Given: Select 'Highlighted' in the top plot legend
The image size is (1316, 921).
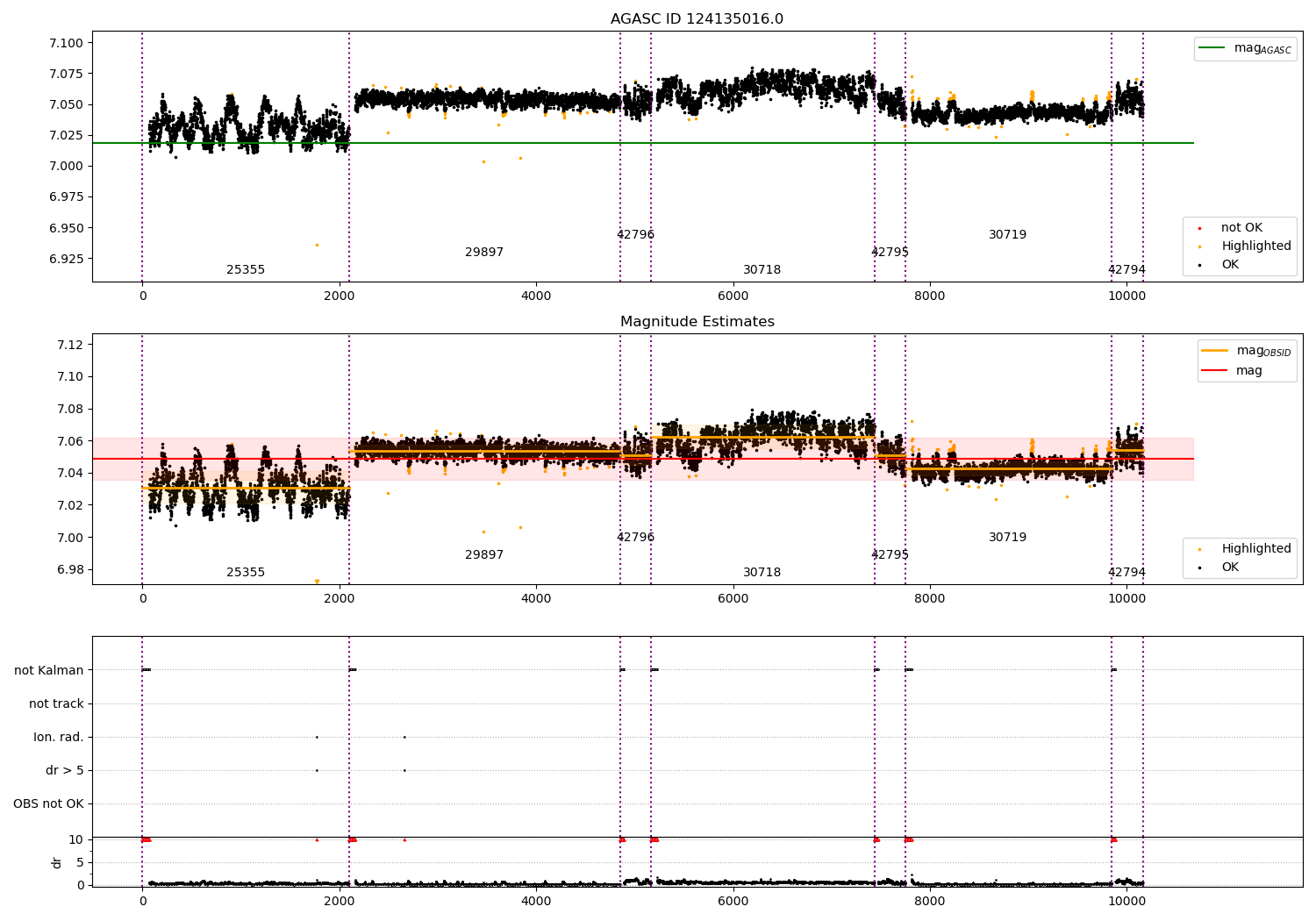Looking at the screenshot, I should [1244, 246].
